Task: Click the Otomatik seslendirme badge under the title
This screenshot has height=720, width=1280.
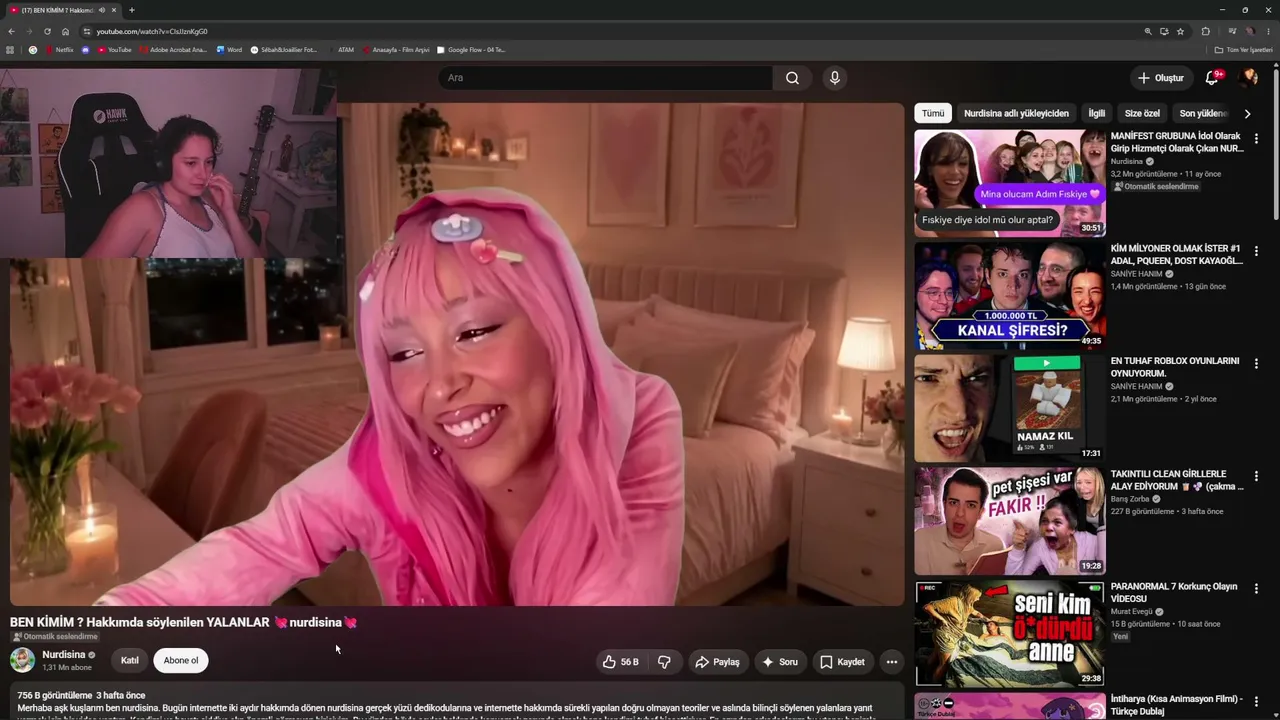Action: 55,637
